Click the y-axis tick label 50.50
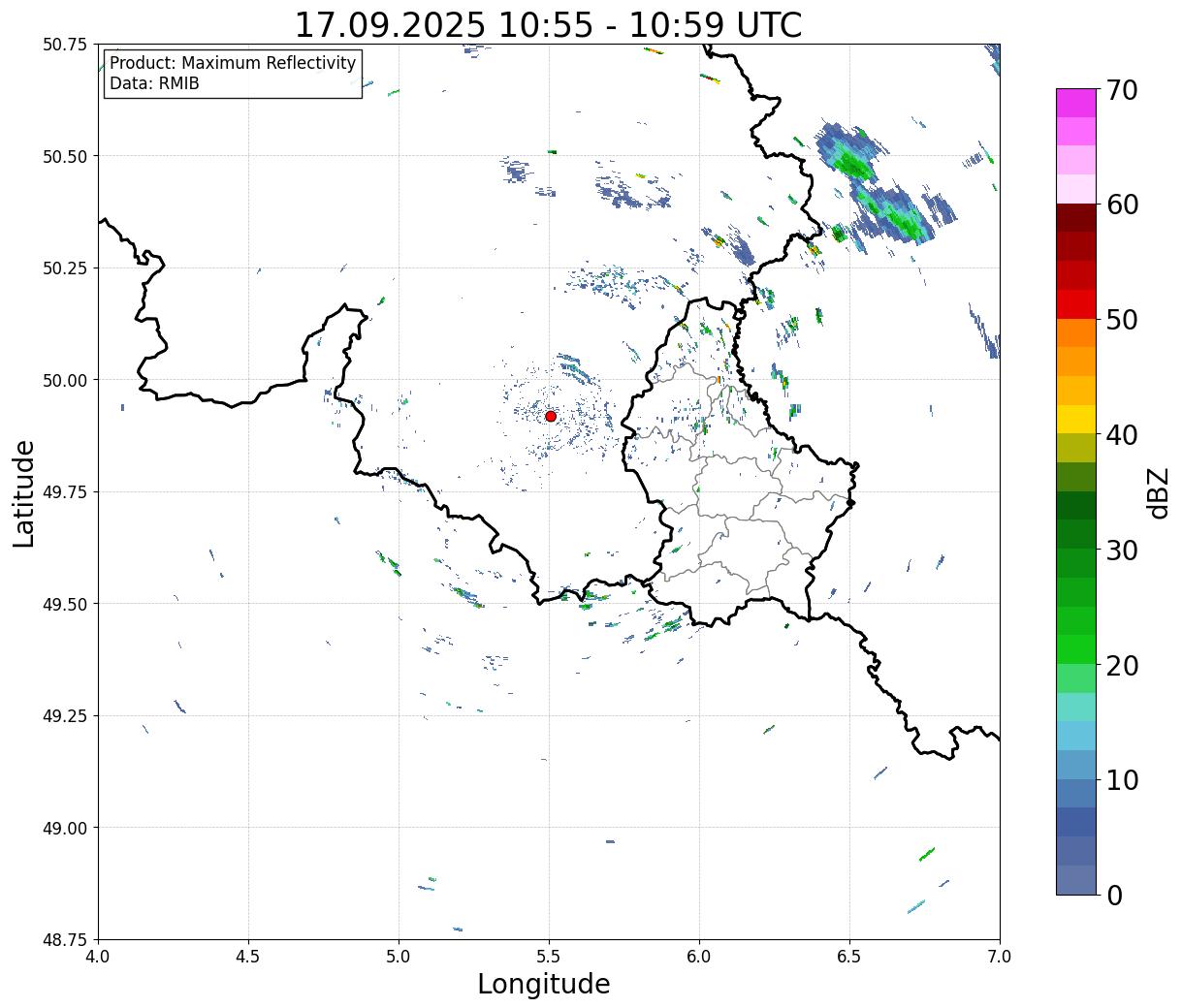1182x1008 pixels. point(65,156)
